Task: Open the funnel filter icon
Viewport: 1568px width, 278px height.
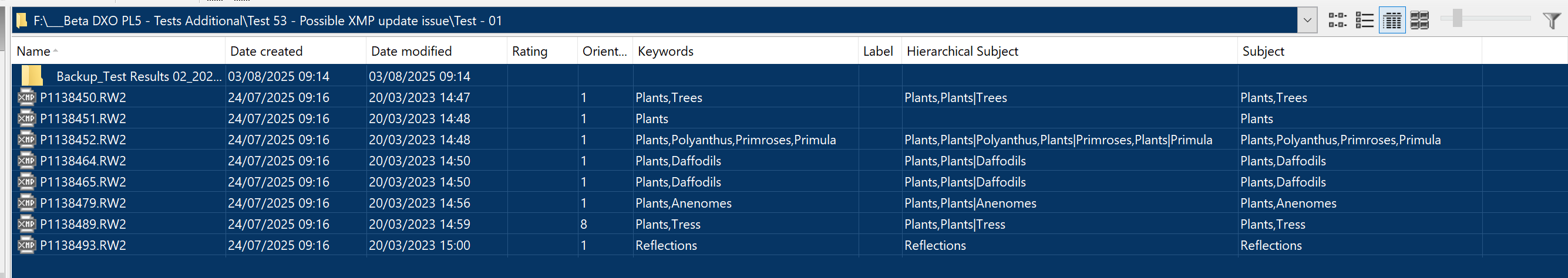Action: (x=1551, y=21)
